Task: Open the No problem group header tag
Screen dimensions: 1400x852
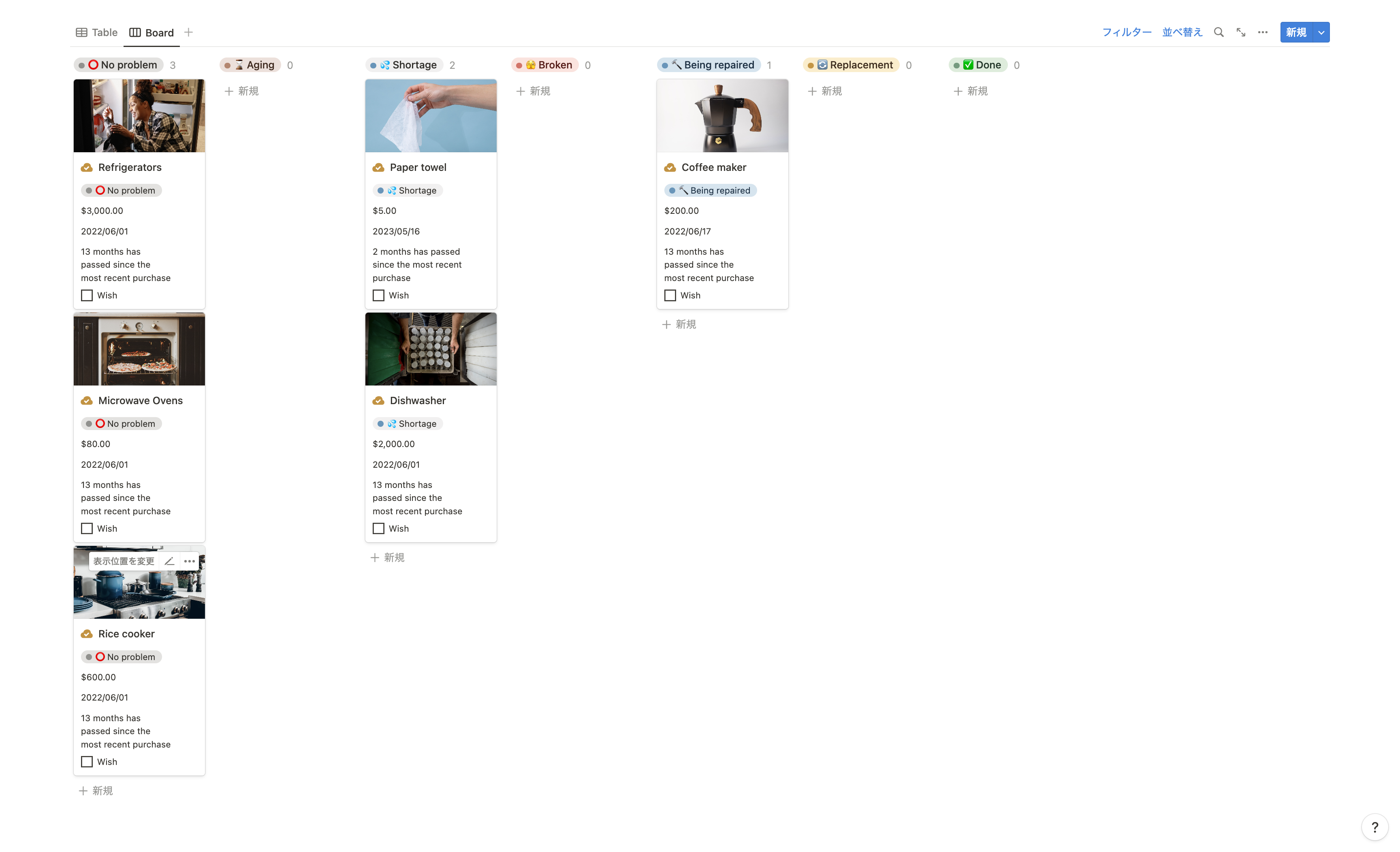Action: (118, 65)
